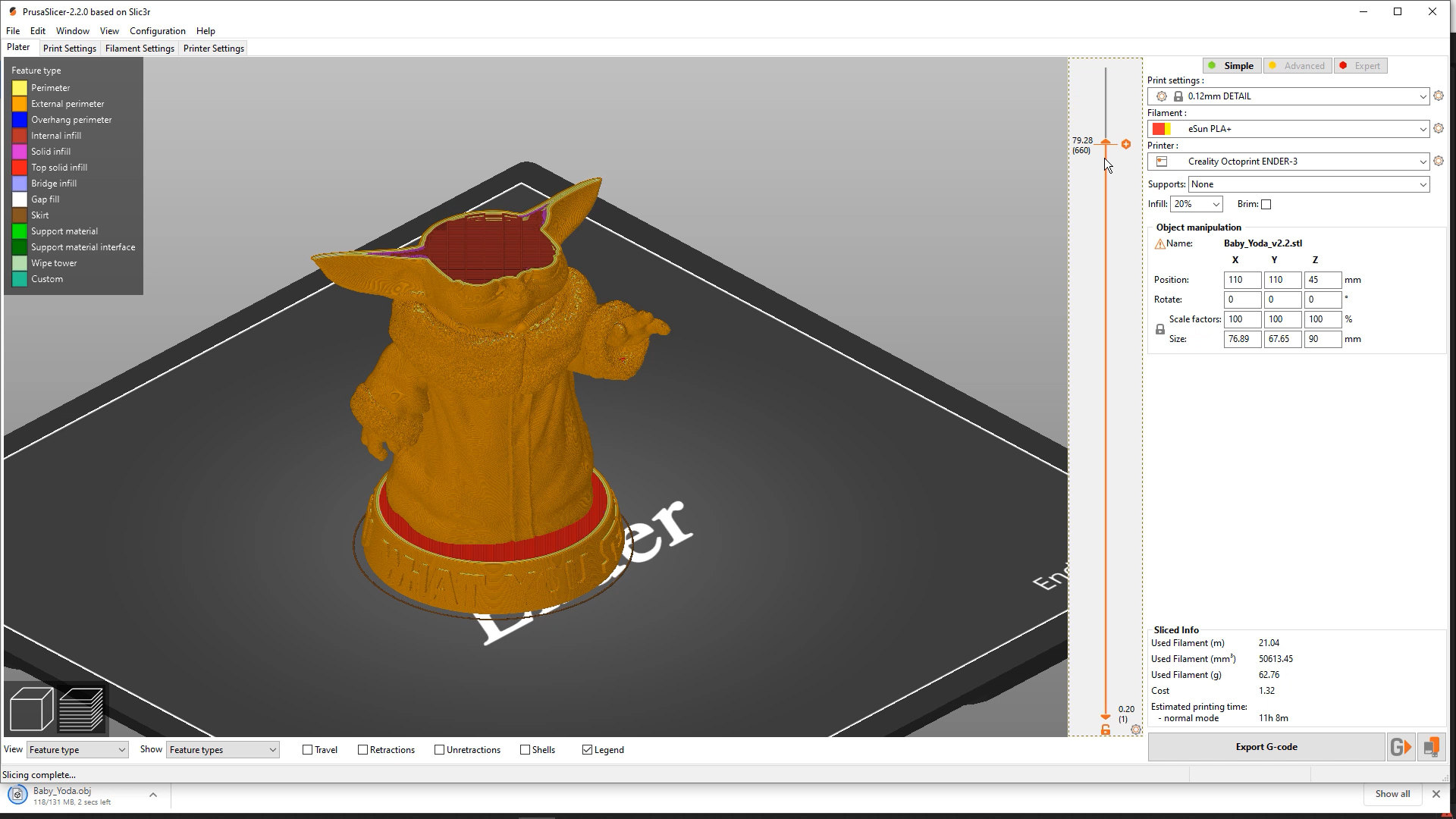Click the Export G-code button
Viewport: 1456px width, 819px height.
point(1266,746)
